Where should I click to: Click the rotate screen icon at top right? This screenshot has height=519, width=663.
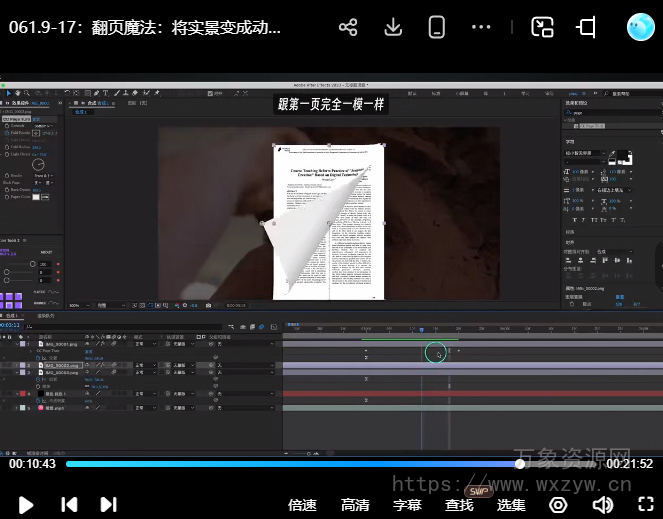coord(587,28)
